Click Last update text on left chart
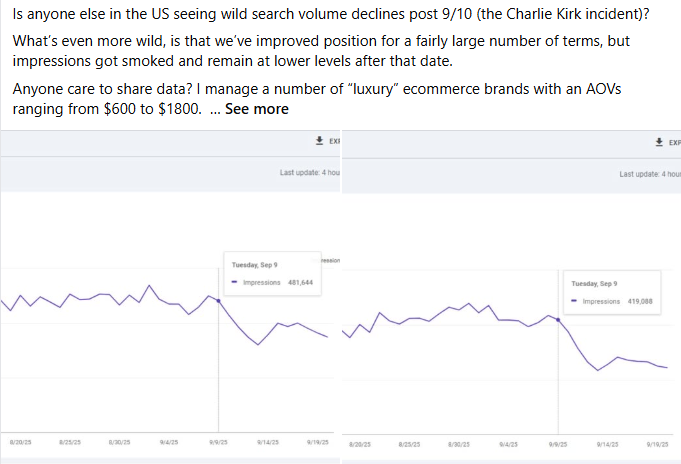Viewport: 681px width, 464px height. (x=310, y=173)
